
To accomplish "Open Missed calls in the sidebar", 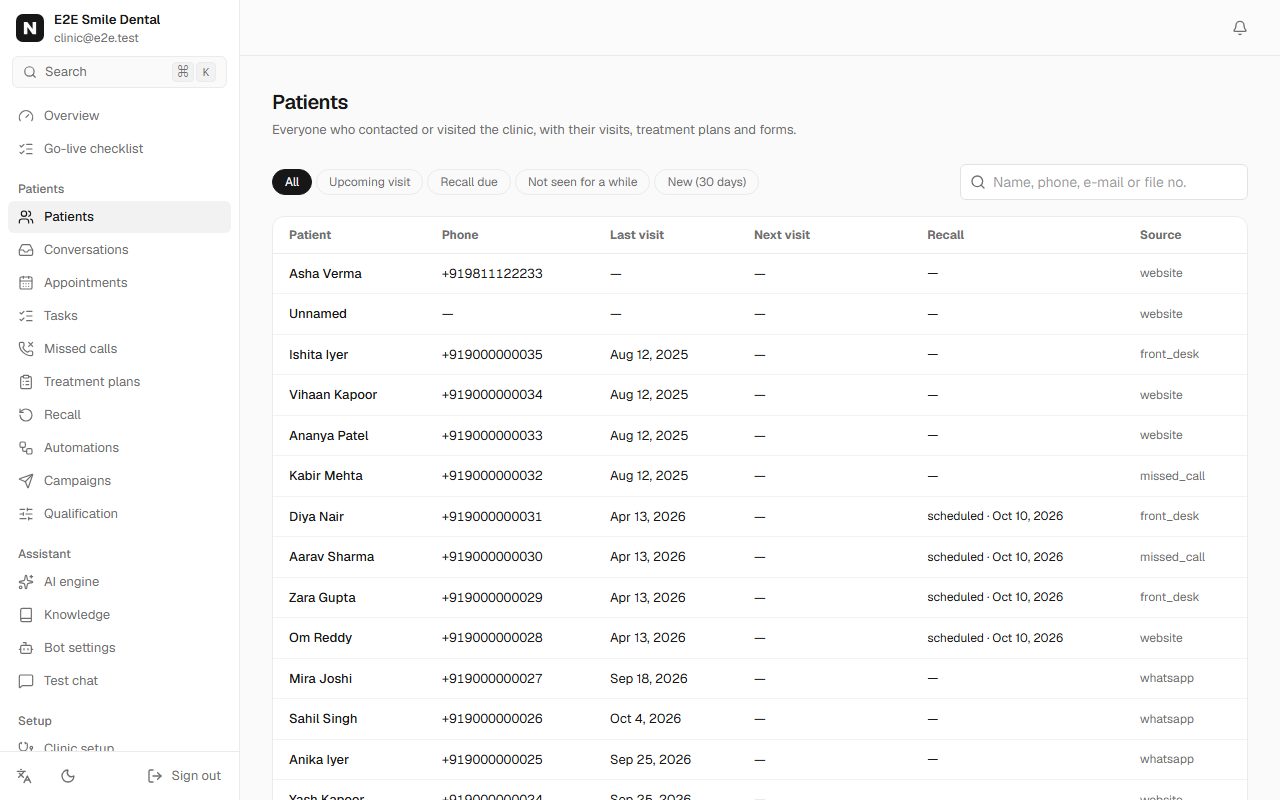I will click(x=119, y=349).
